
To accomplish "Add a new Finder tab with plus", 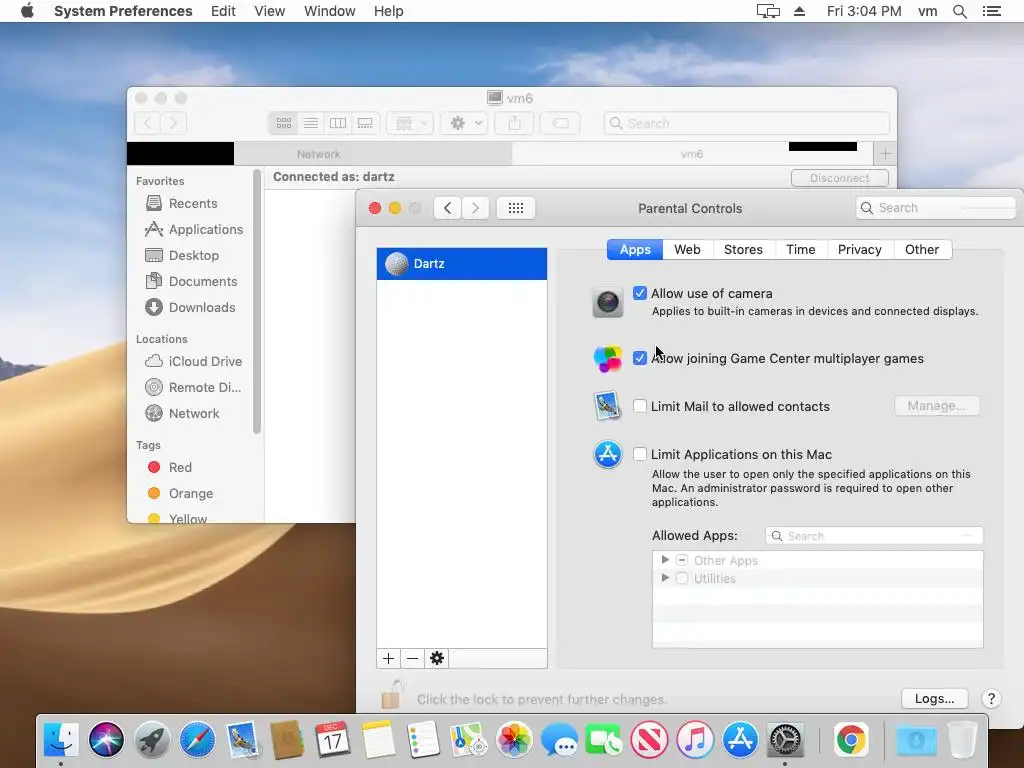I will coord(885,154).
